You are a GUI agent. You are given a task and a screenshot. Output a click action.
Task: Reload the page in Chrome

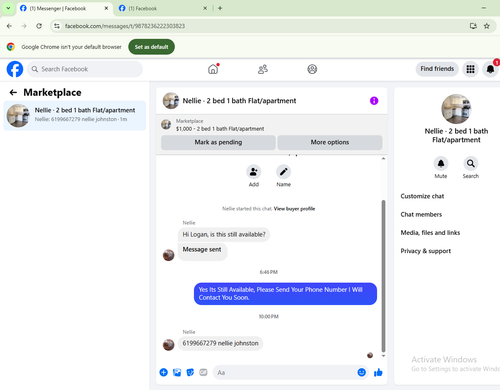39,26
